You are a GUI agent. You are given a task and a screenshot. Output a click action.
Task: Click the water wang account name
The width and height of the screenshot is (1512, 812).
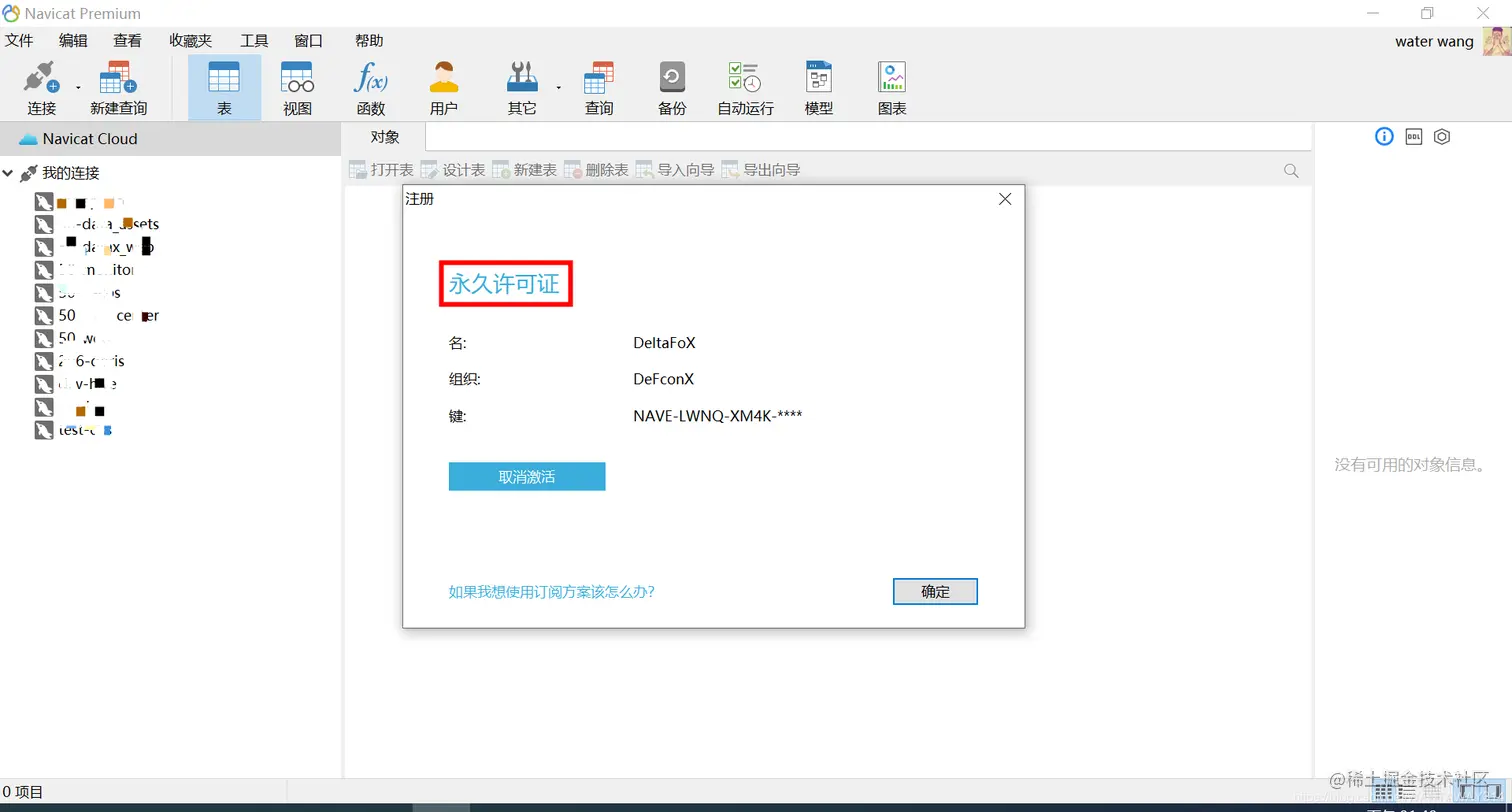tap(1434, 42)
